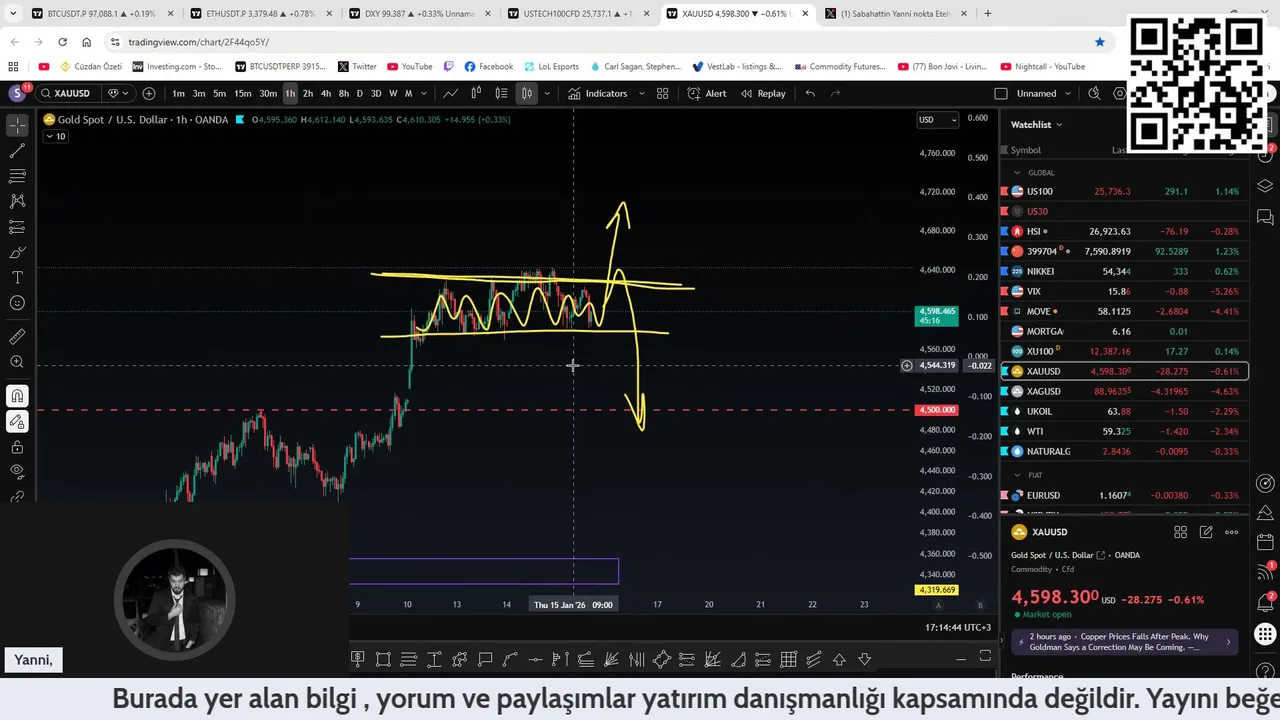Select UKOIL in the watchlist
The width and height of the screenshot is (1280, 720).
click(x=1124, y=411)
